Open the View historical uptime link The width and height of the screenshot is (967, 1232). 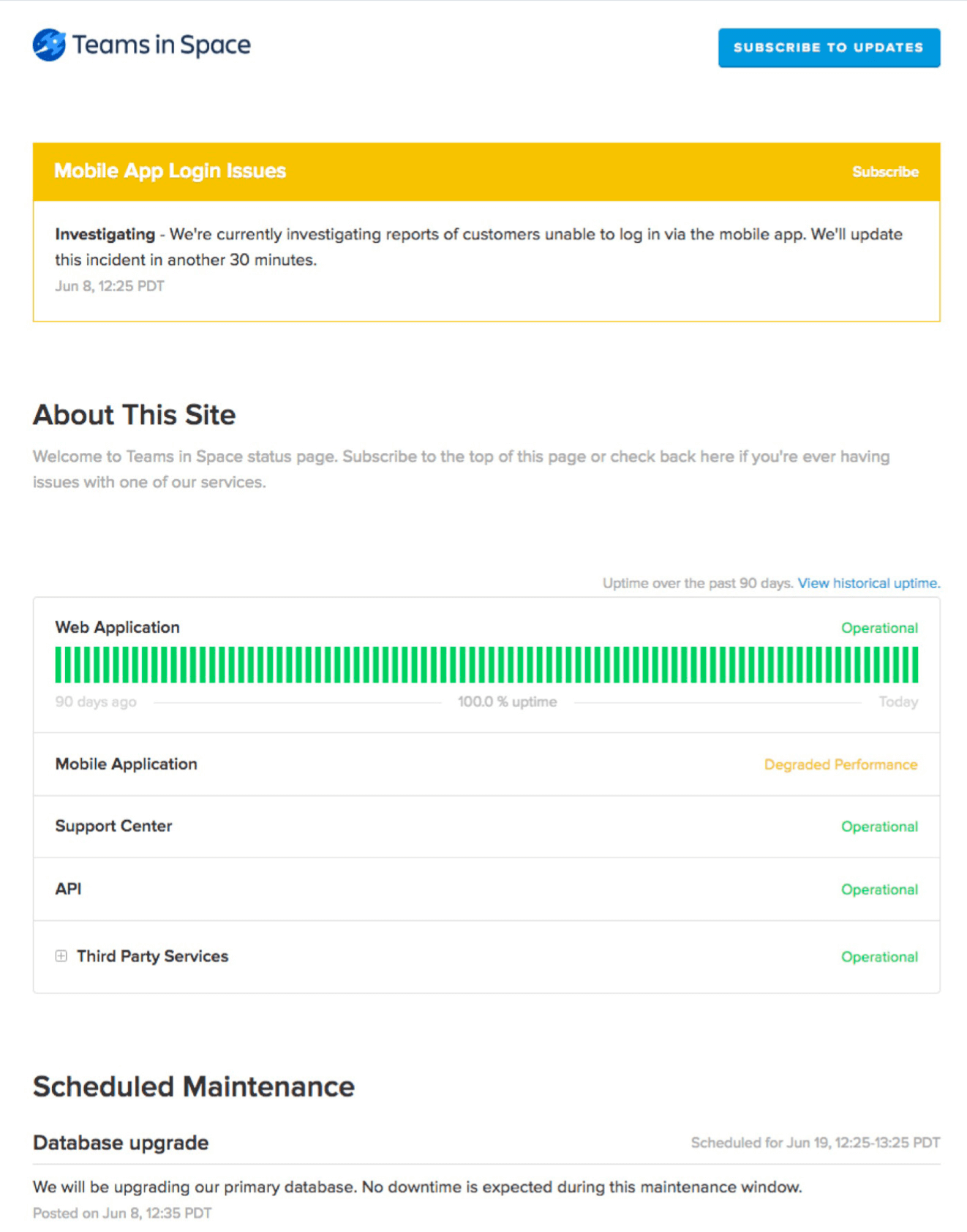pos(868,583)
